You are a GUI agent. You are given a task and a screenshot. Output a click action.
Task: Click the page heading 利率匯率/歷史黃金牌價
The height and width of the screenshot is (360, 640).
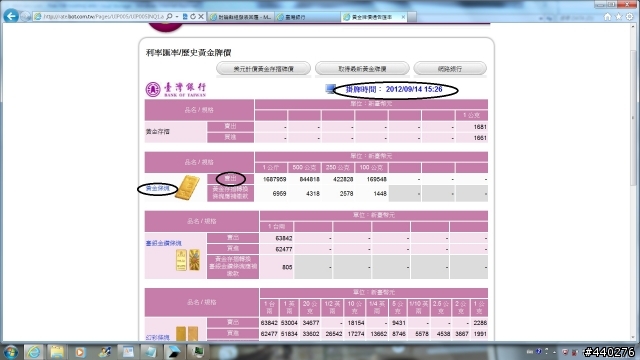189,53
